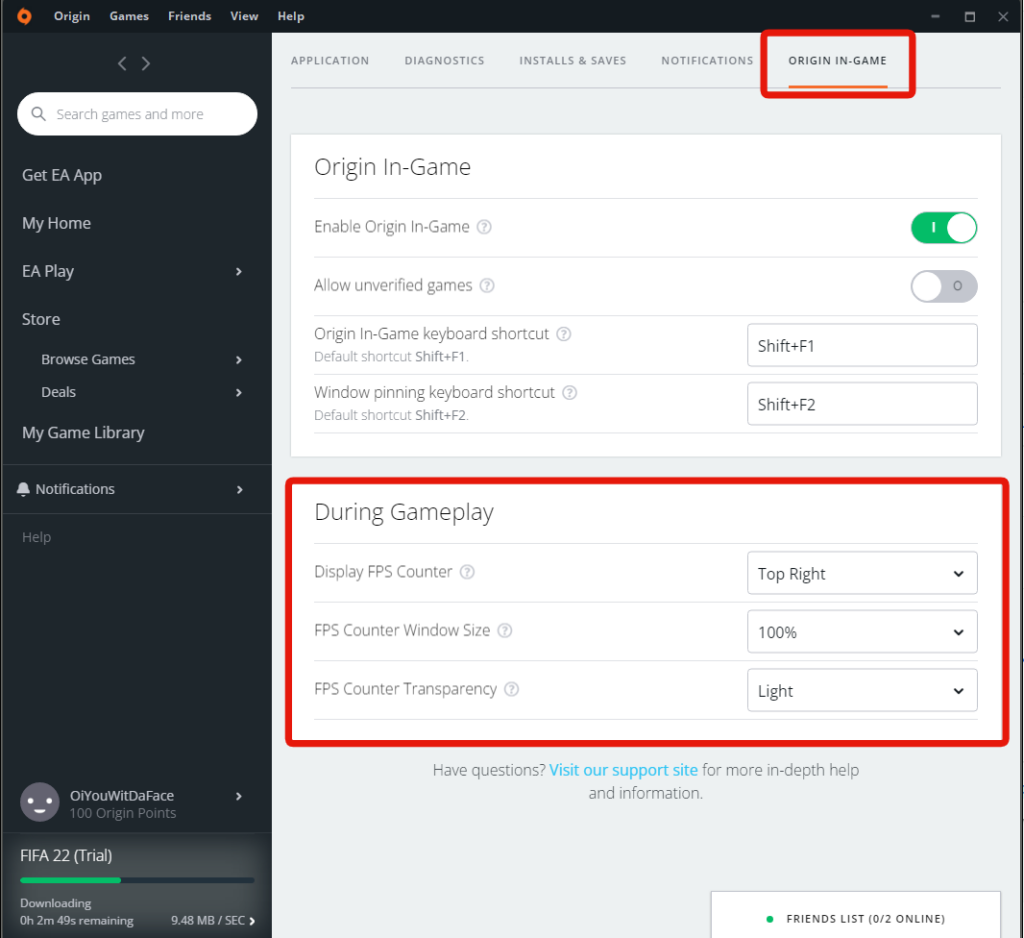Show help for Allow unverified games

point(487,285)
